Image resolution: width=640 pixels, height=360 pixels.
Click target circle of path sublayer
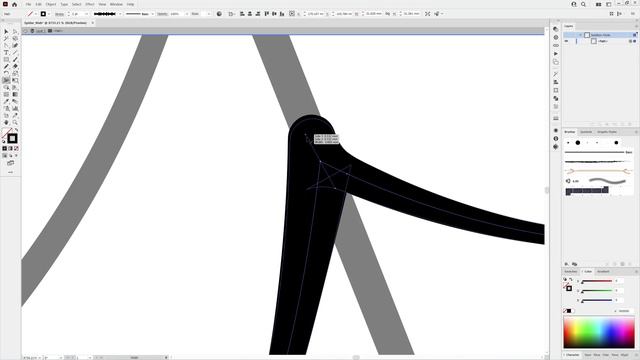[x=631, y=41]
